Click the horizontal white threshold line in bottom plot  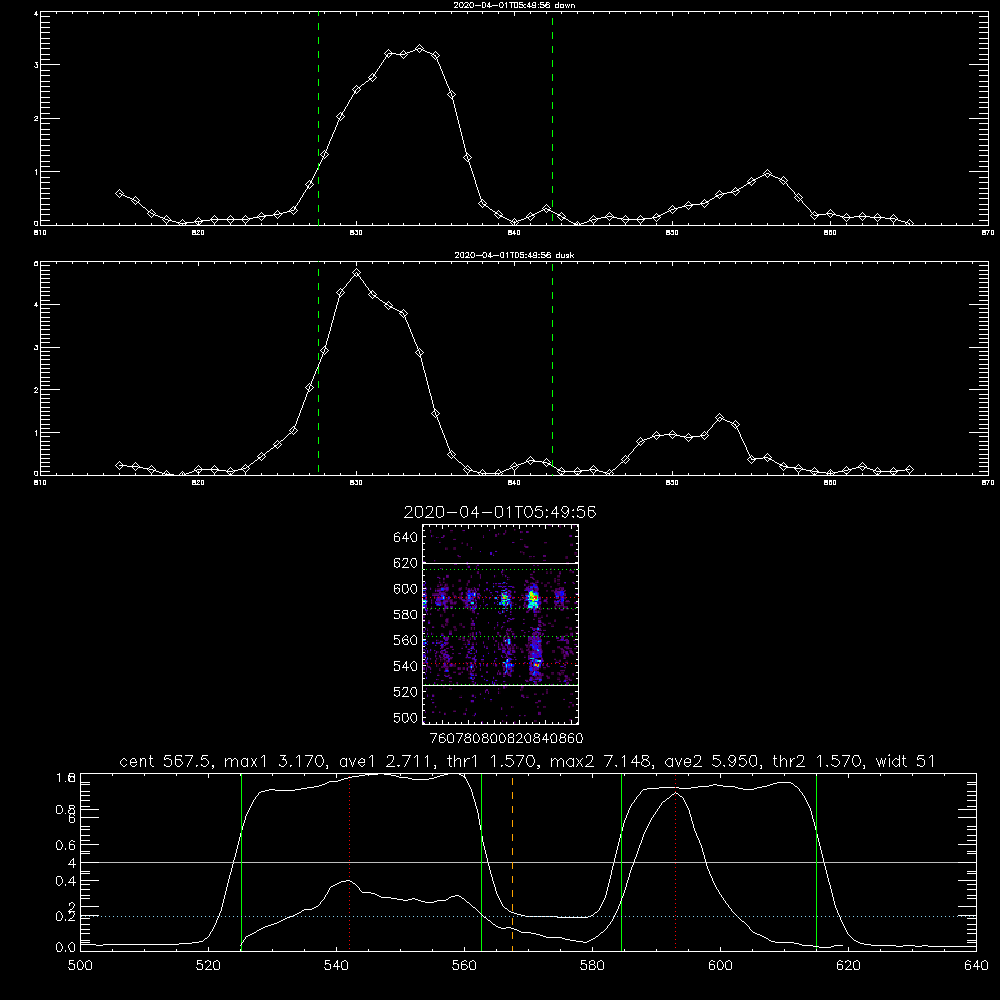click(x=528, y=862)
